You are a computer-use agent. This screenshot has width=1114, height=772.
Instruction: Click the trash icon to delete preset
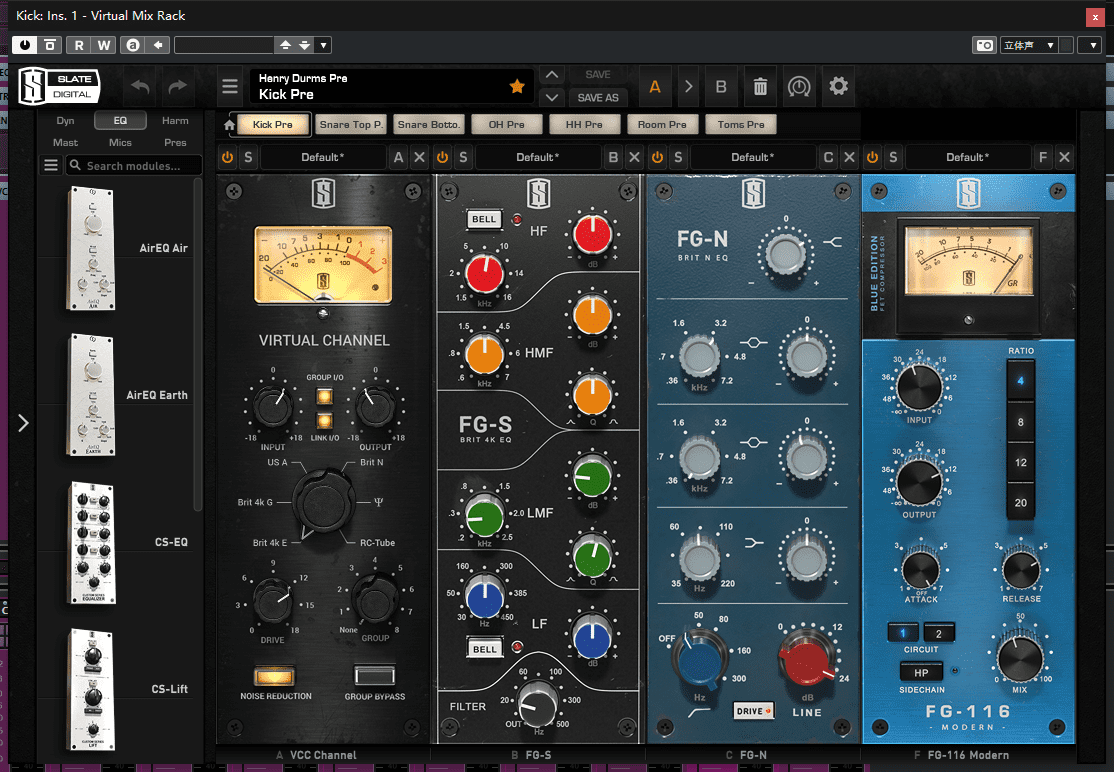[x=760, y=87]
